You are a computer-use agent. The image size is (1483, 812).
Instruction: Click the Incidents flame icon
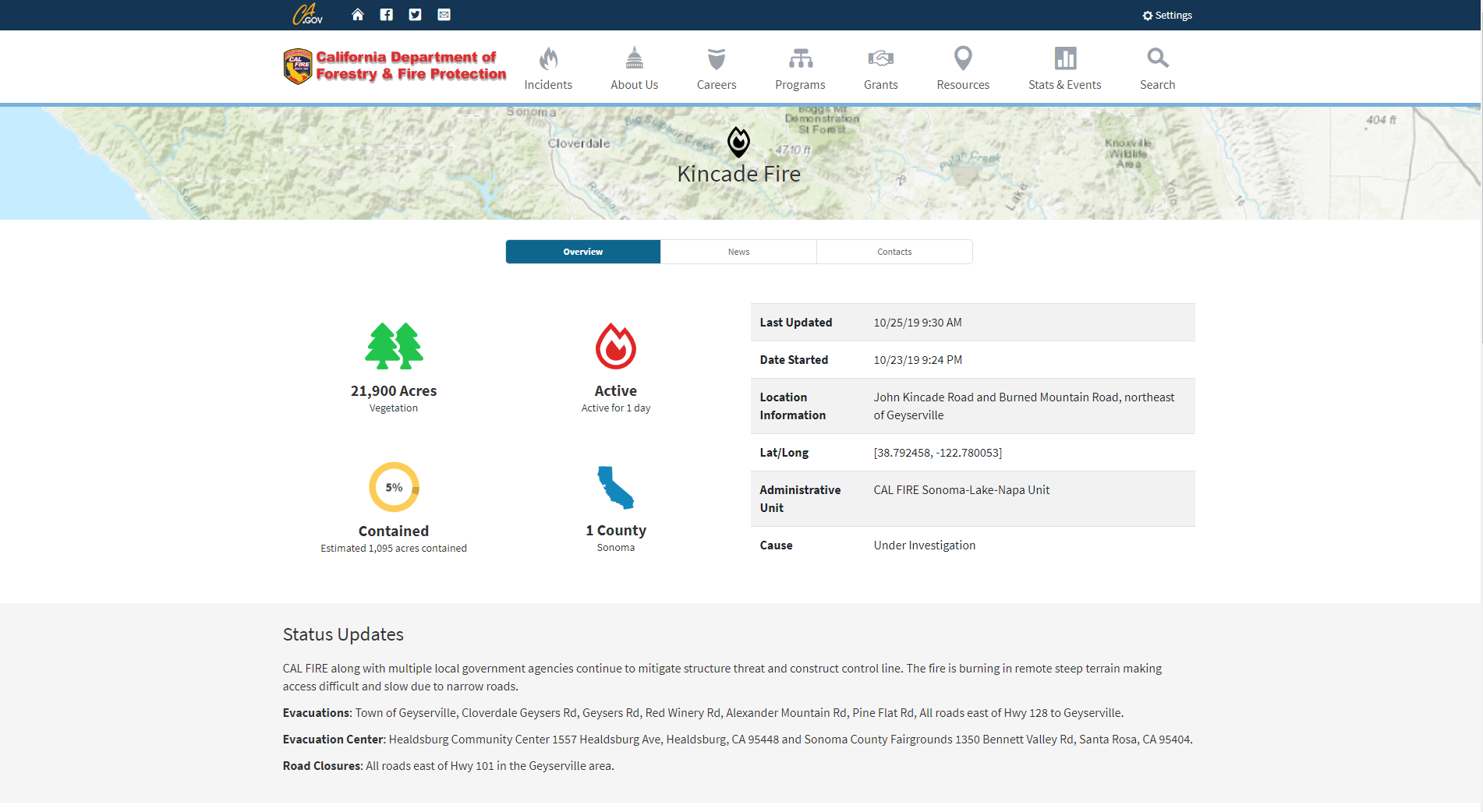click(549, 58)
